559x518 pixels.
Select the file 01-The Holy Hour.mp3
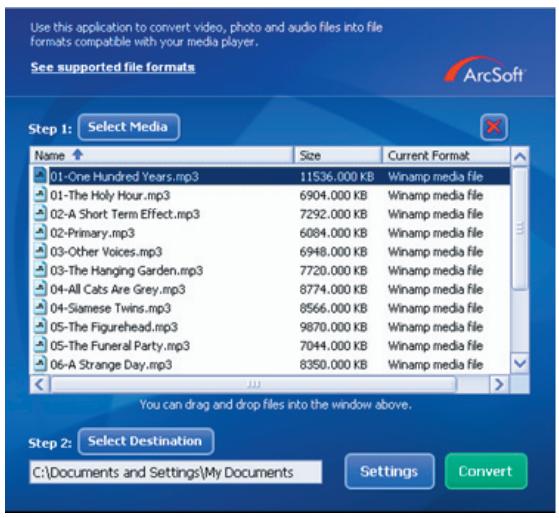click(x=110, y=195)
